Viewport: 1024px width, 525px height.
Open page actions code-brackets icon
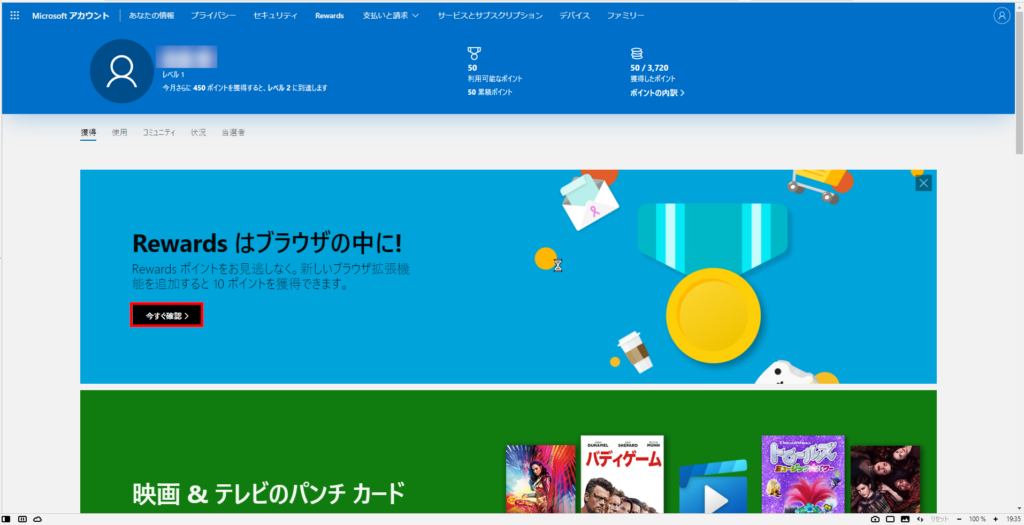920,519
